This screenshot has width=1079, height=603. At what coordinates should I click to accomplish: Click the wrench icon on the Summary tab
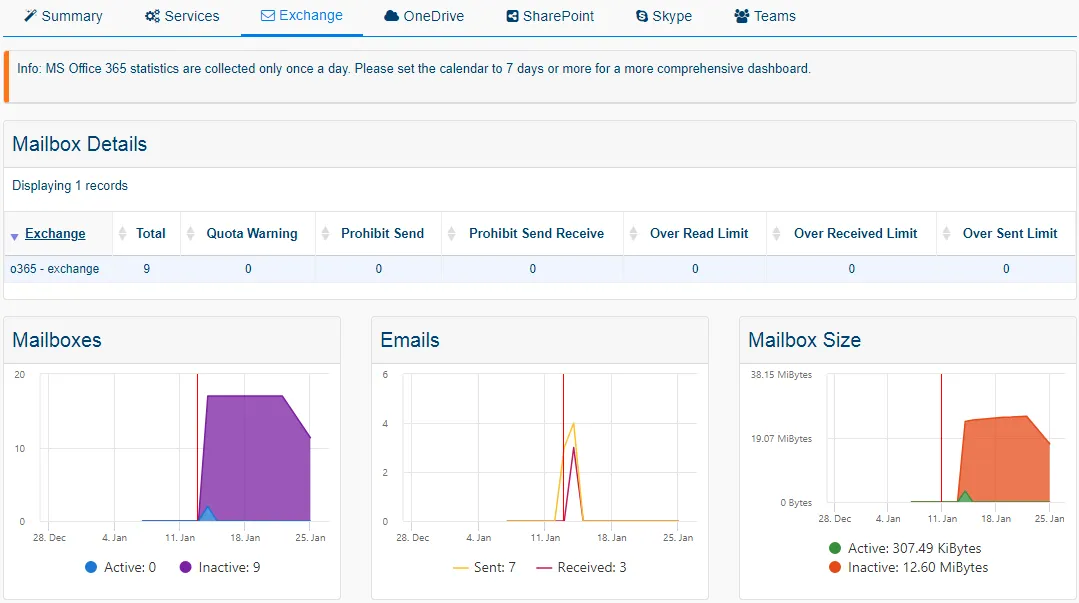(x=30, y=16)
